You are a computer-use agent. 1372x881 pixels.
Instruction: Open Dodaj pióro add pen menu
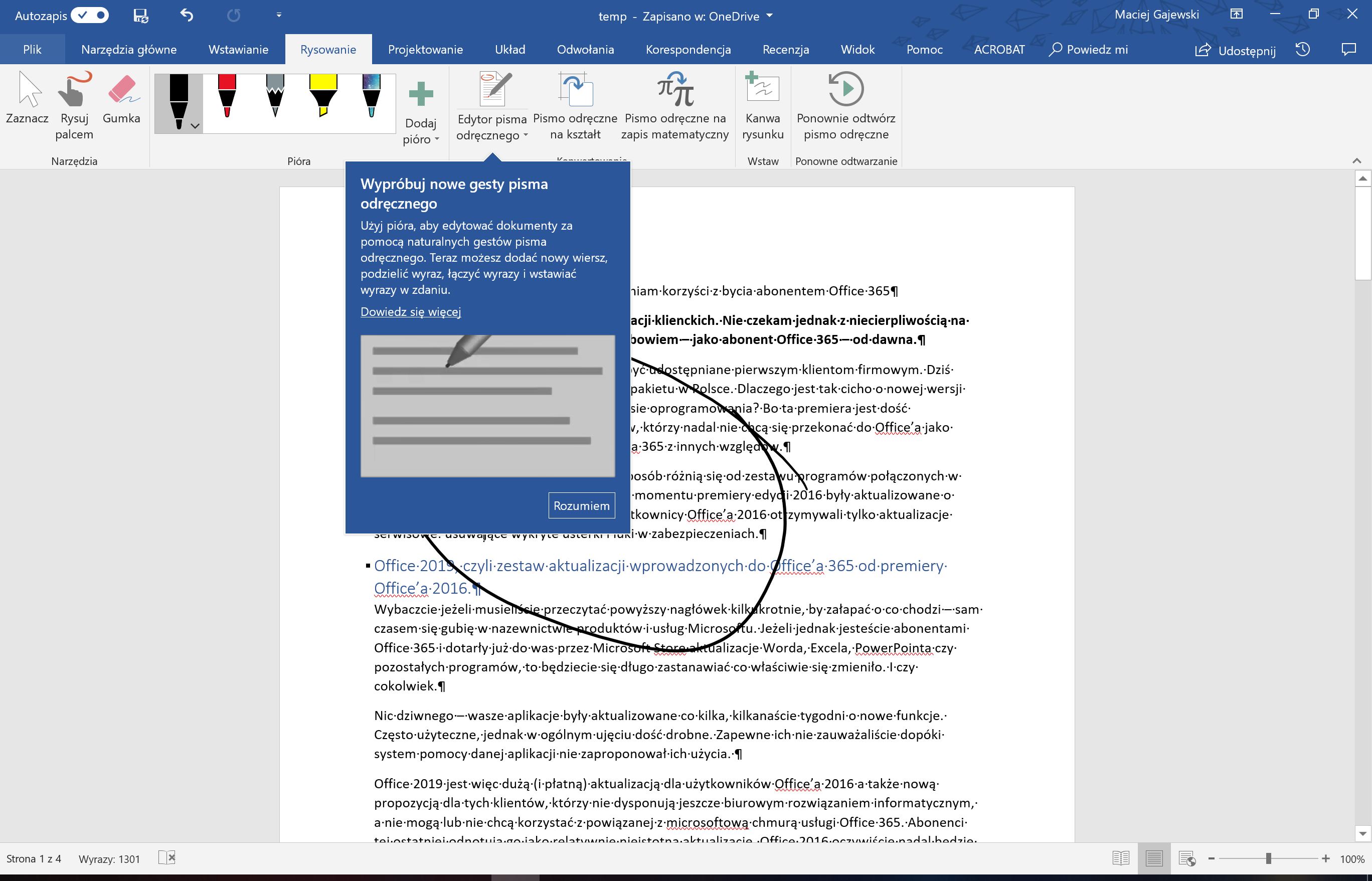click(421, 112)
